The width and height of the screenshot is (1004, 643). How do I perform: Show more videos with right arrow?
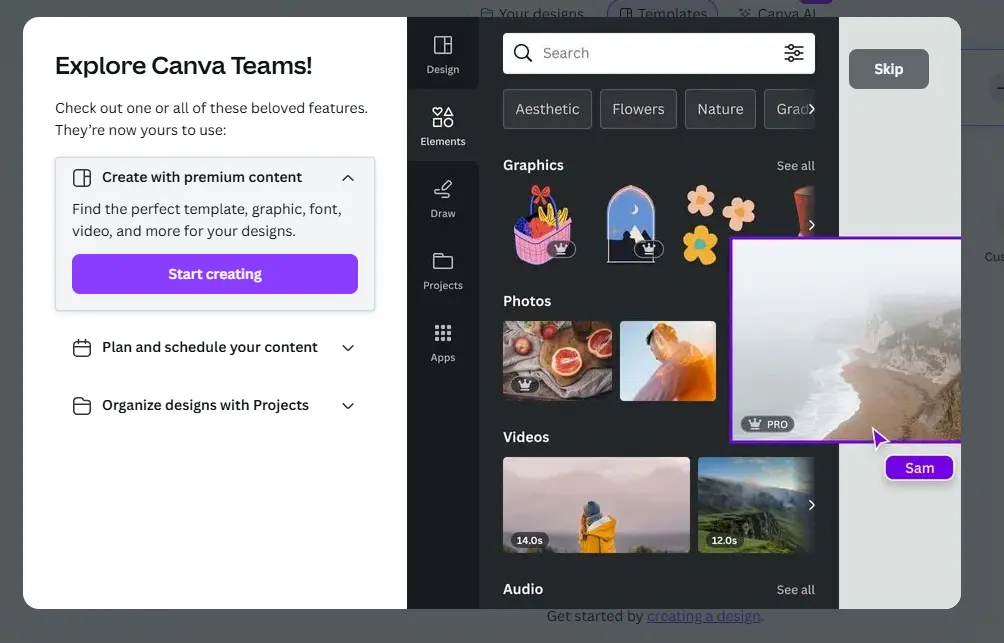point(811,505)
